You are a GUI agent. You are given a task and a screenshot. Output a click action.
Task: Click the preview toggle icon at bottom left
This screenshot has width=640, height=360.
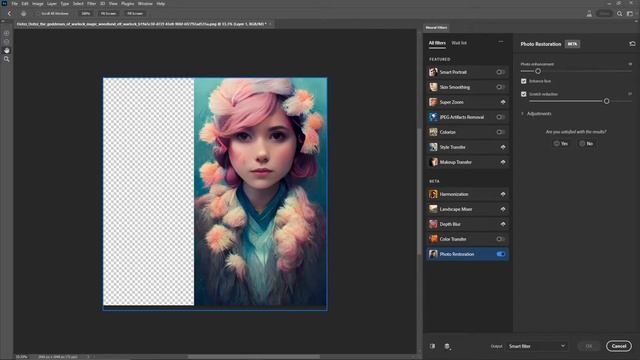click(x=432, y=346)
